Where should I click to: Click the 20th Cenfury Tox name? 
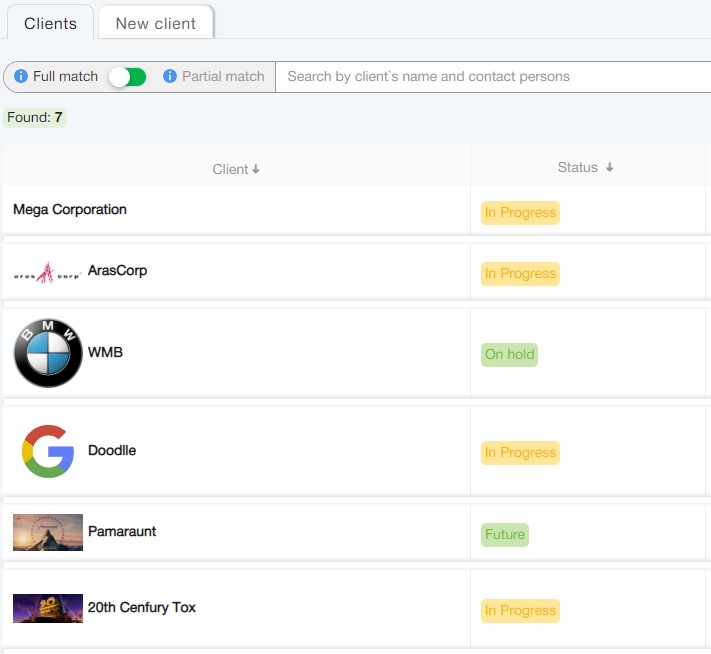tap(142, 608)
